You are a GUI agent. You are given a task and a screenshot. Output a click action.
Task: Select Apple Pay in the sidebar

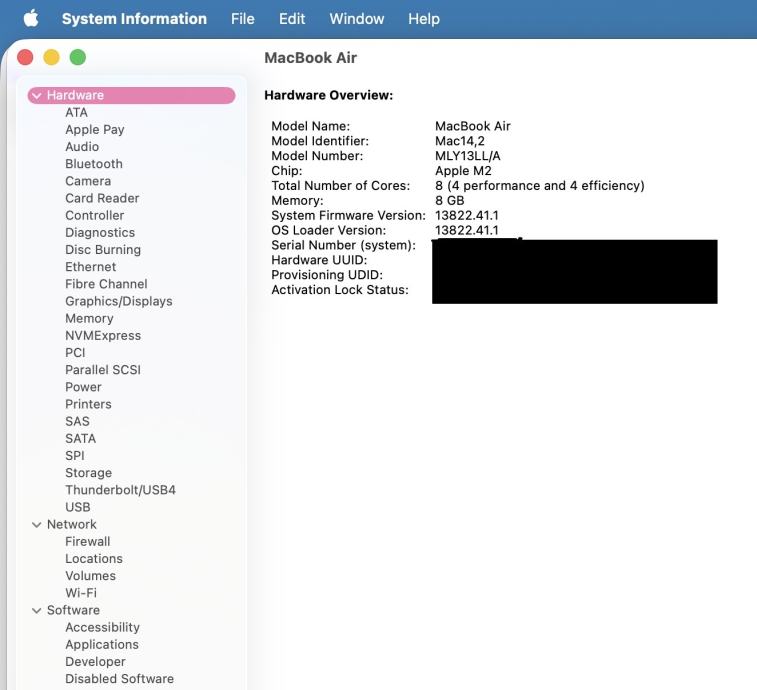95,129
